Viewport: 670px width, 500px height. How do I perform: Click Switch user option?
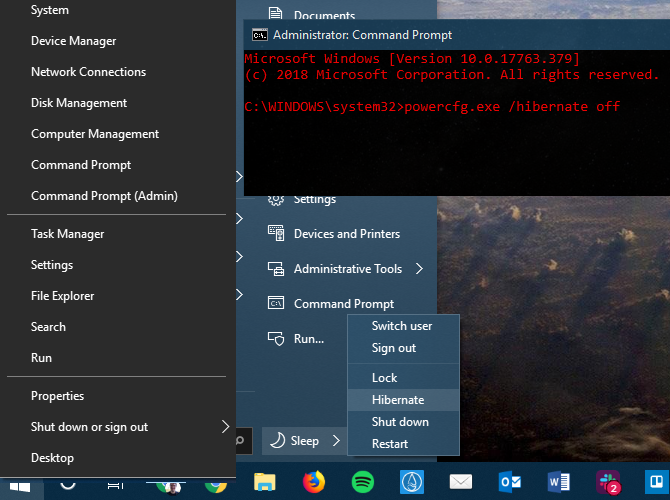click(402, 326)
